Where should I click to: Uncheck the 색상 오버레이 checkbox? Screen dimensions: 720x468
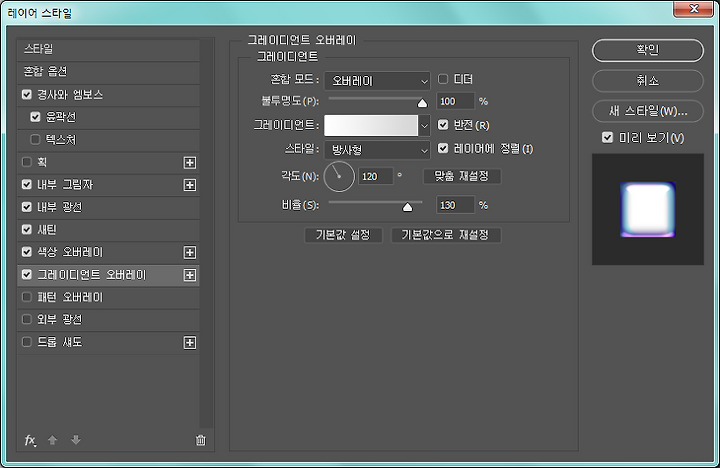coord(27,252)
